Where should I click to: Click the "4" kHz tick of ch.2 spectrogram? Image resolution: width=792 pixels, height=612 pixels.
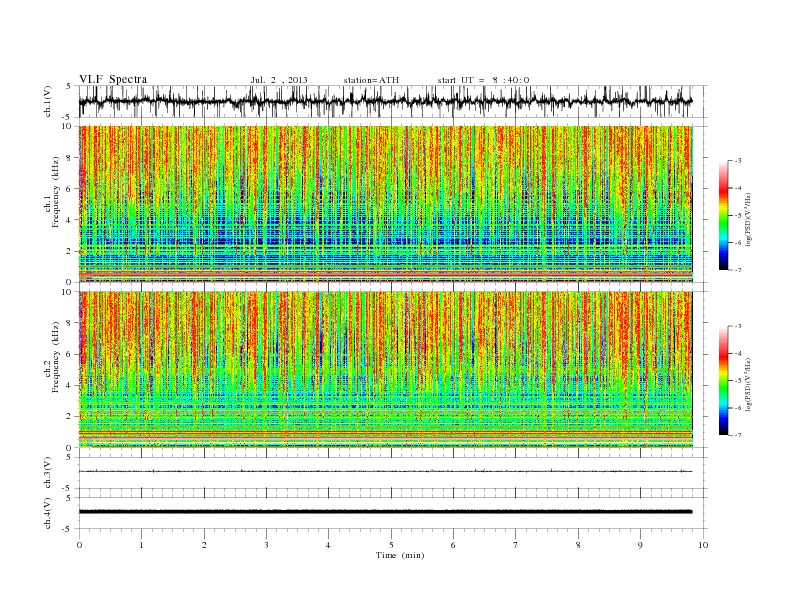coord(70,385)
